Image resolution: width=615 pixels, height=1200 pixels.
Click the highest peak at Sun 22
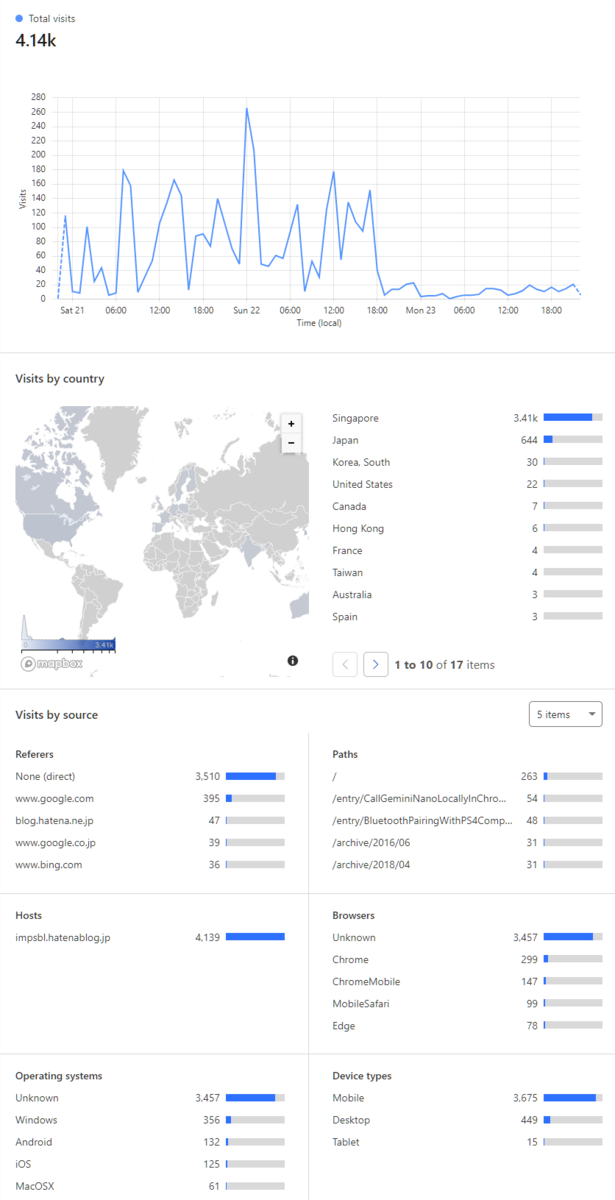246,108
